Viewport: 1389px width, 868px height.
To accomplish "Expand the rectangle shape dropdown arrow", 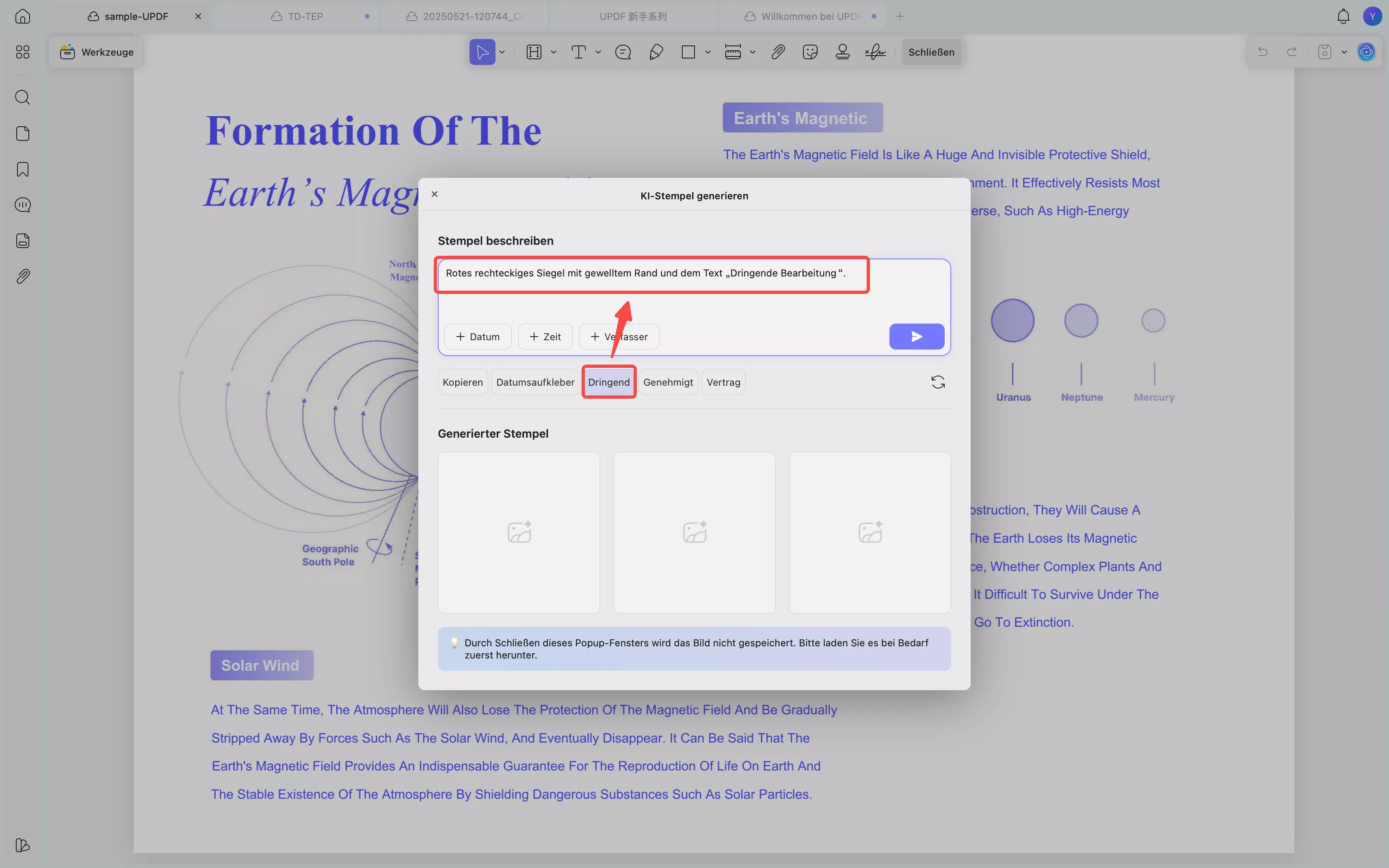I will [707, 52].
